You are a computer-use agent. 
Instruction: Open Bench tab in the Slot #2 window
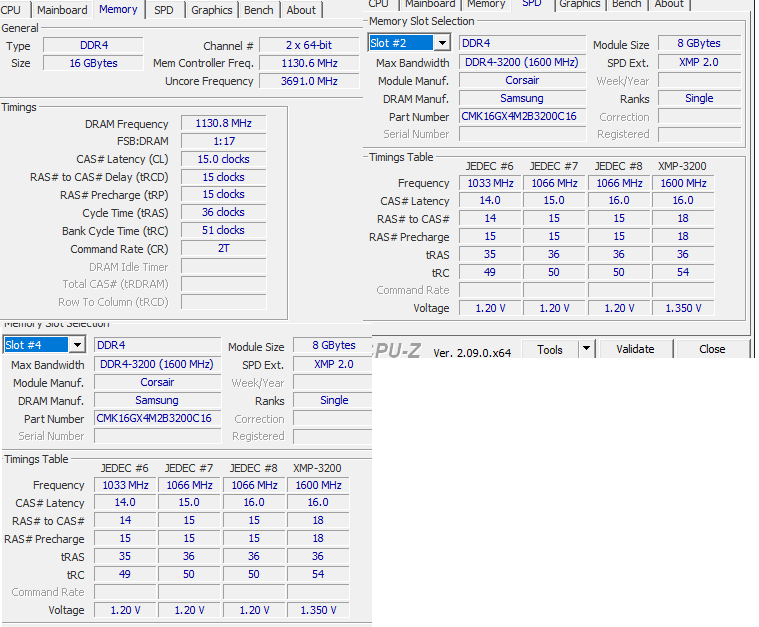[626, 4]
